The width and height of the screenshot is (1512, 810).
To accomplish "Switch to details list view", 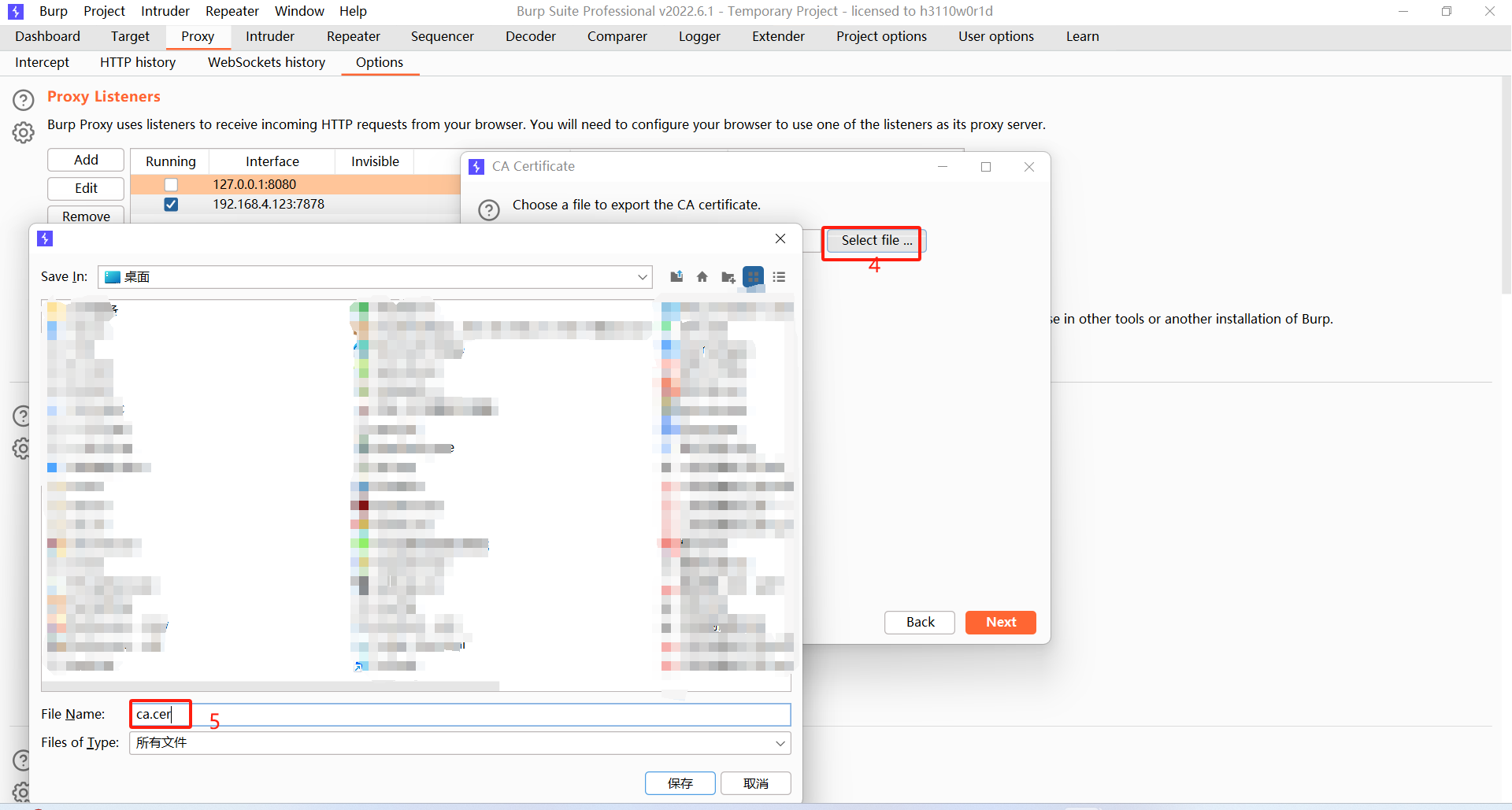I will click(780, 276).
